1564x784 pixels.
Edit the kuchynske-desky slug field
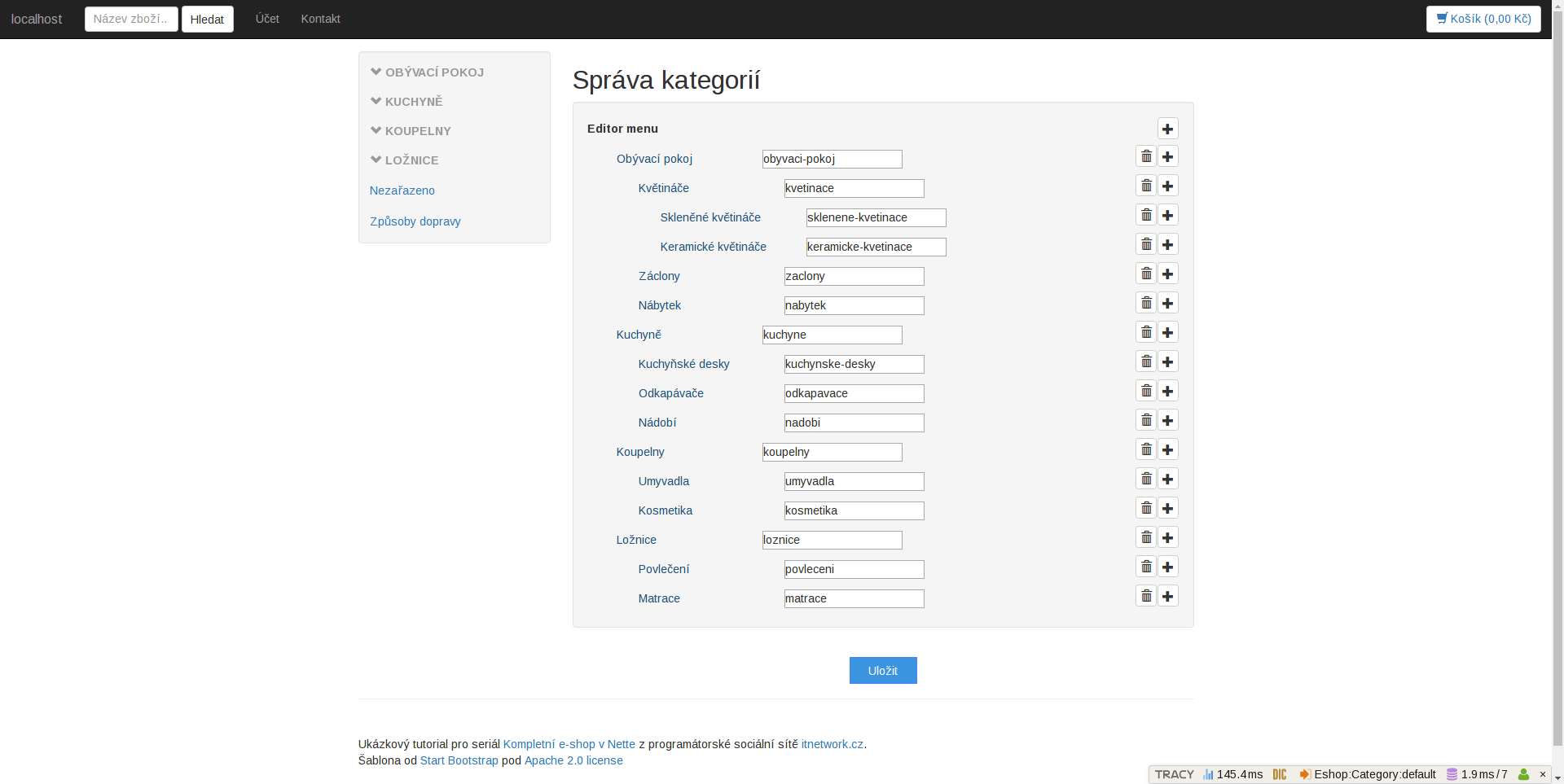(854, 364)
